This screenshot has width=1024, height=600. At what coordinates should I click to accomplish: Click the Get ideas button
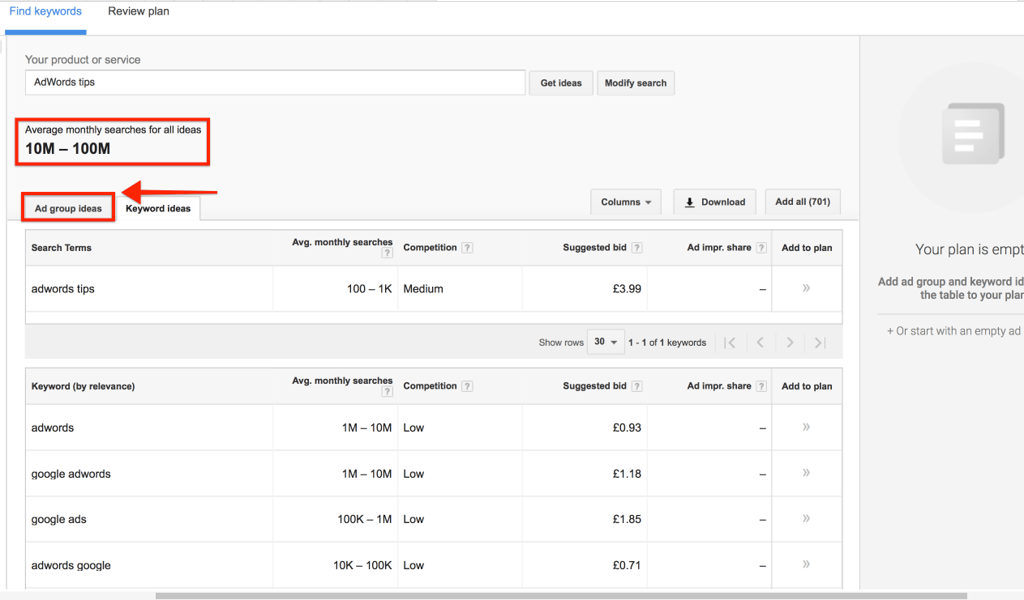point(561,83)
